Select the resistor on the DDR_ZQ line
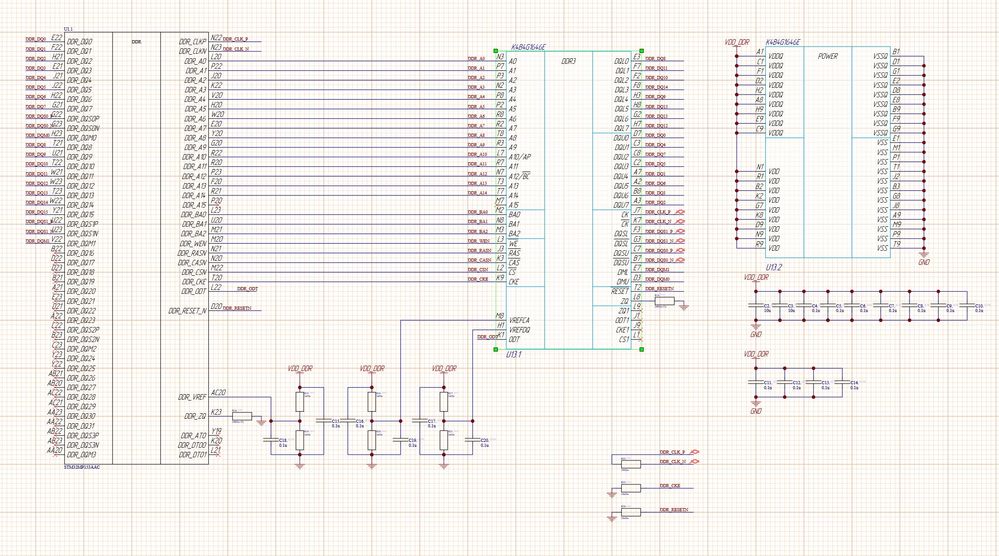Screen dimensions: 999x556 click(x=242, y=417)
